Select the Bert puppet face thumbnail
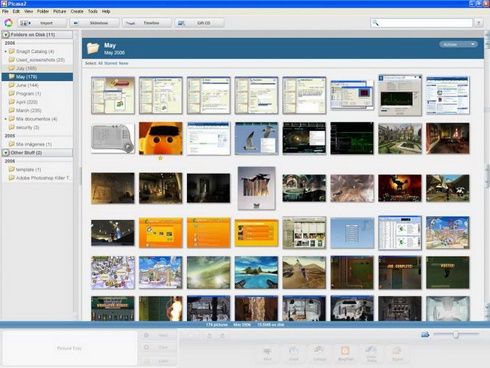Image resolution: width=490 pixels, height=368 pixels. [161, 138]
